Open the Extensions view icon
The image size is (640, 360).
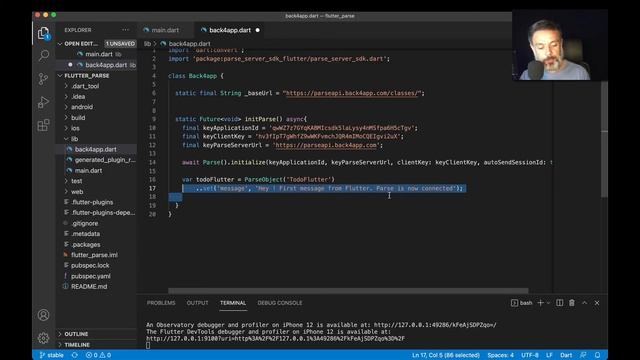(x=43, y=125)
